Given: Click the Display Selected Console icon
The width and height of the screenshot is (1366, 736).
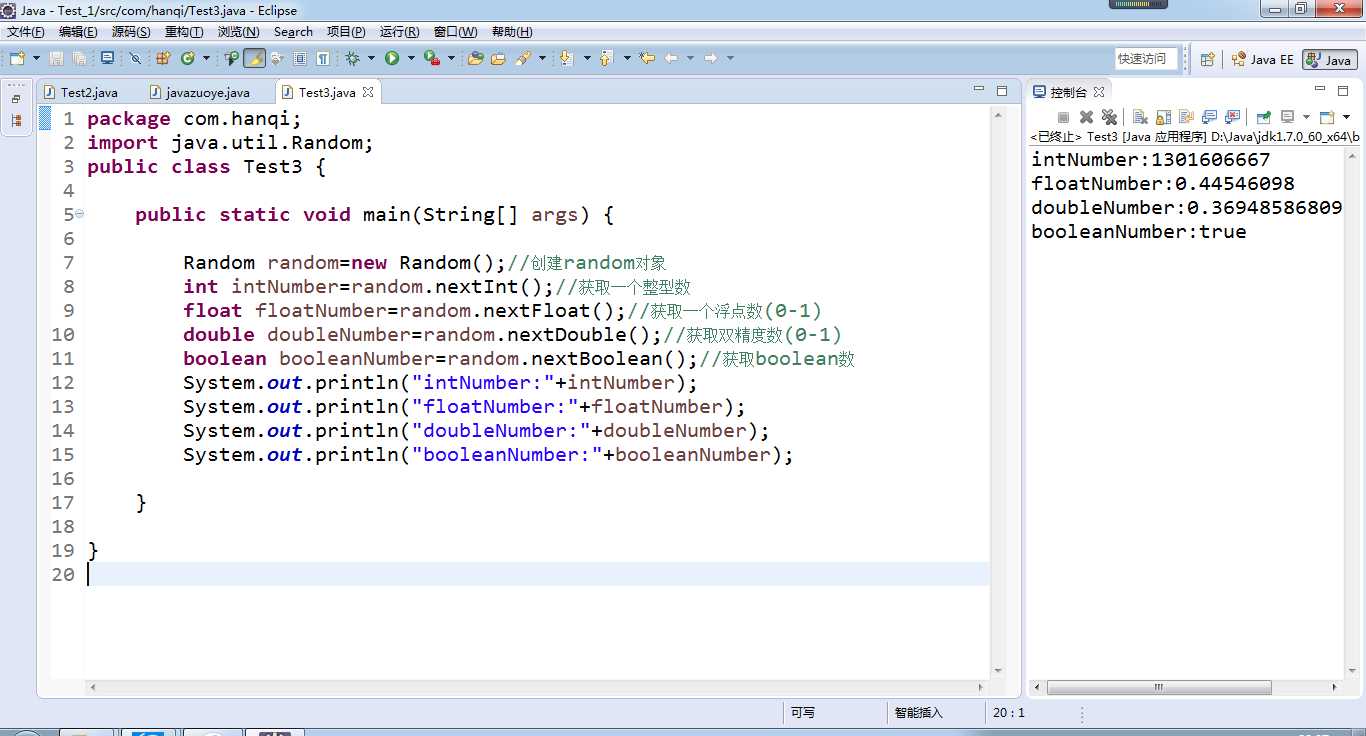Looking at the screenshot, I should [x=1289, y=117].
